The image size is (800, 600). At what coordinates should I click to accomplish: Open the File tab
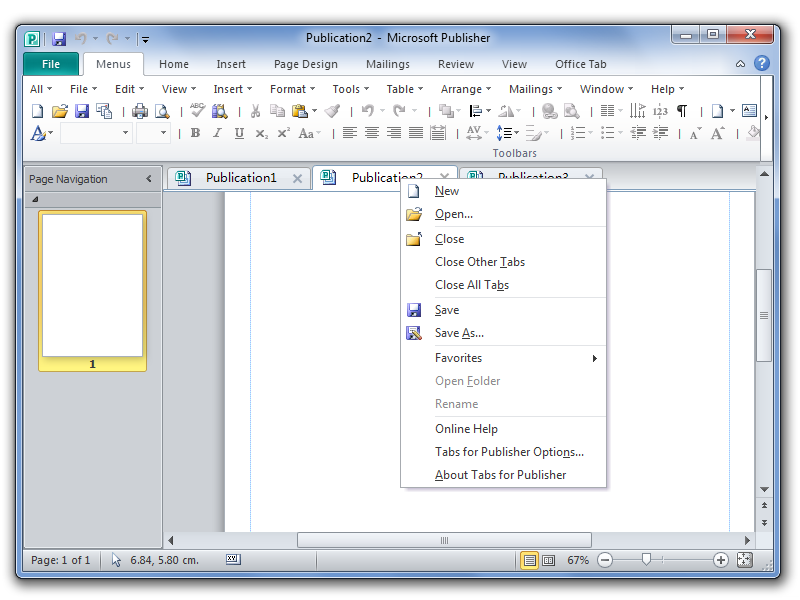[51, 64]
